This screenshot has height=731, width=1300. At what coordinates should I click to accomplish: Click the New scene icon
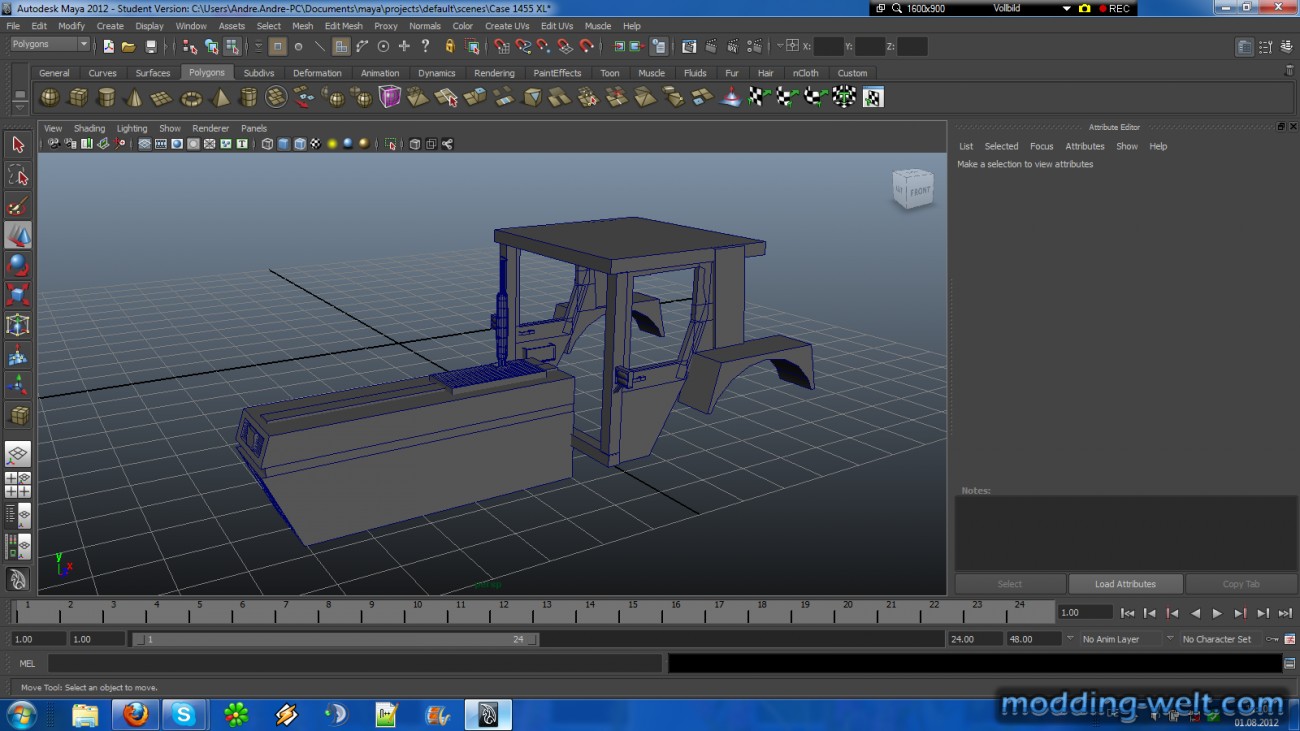pyautogui.click(x=108, y=46)
